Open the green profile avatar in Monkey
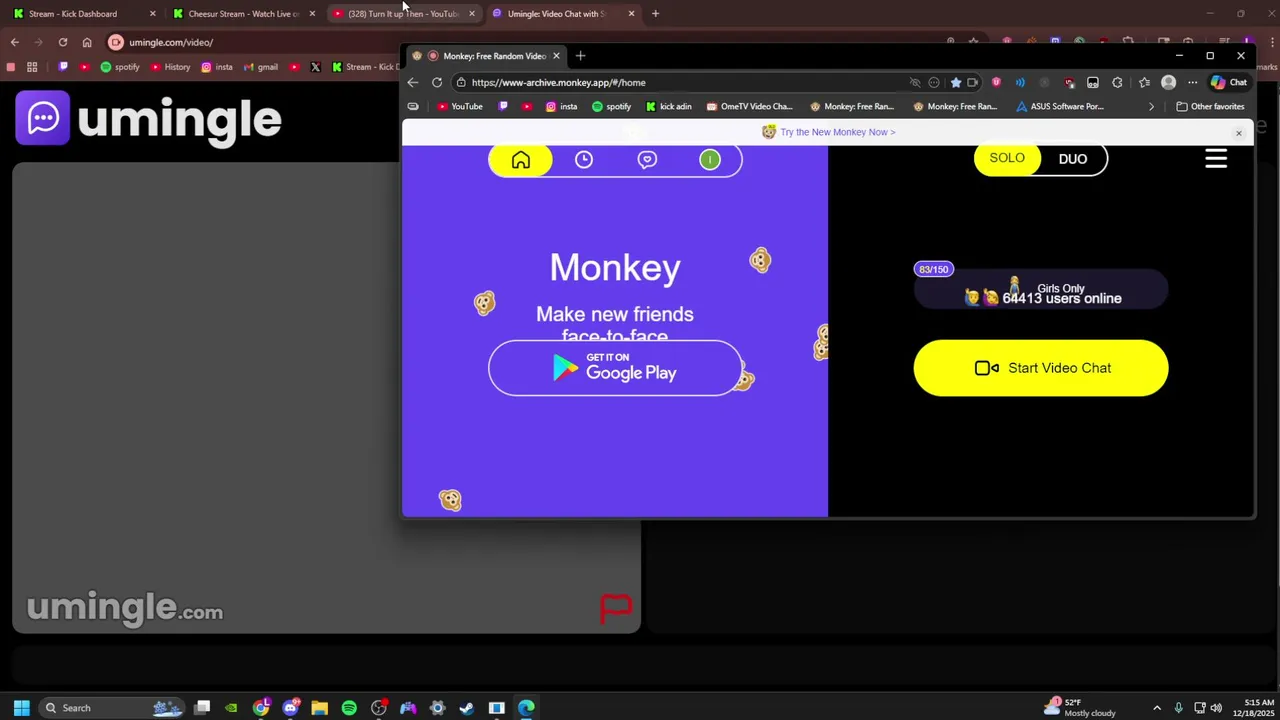The width and height of the screenshot is (1280, 720). (x=709, y=160)
